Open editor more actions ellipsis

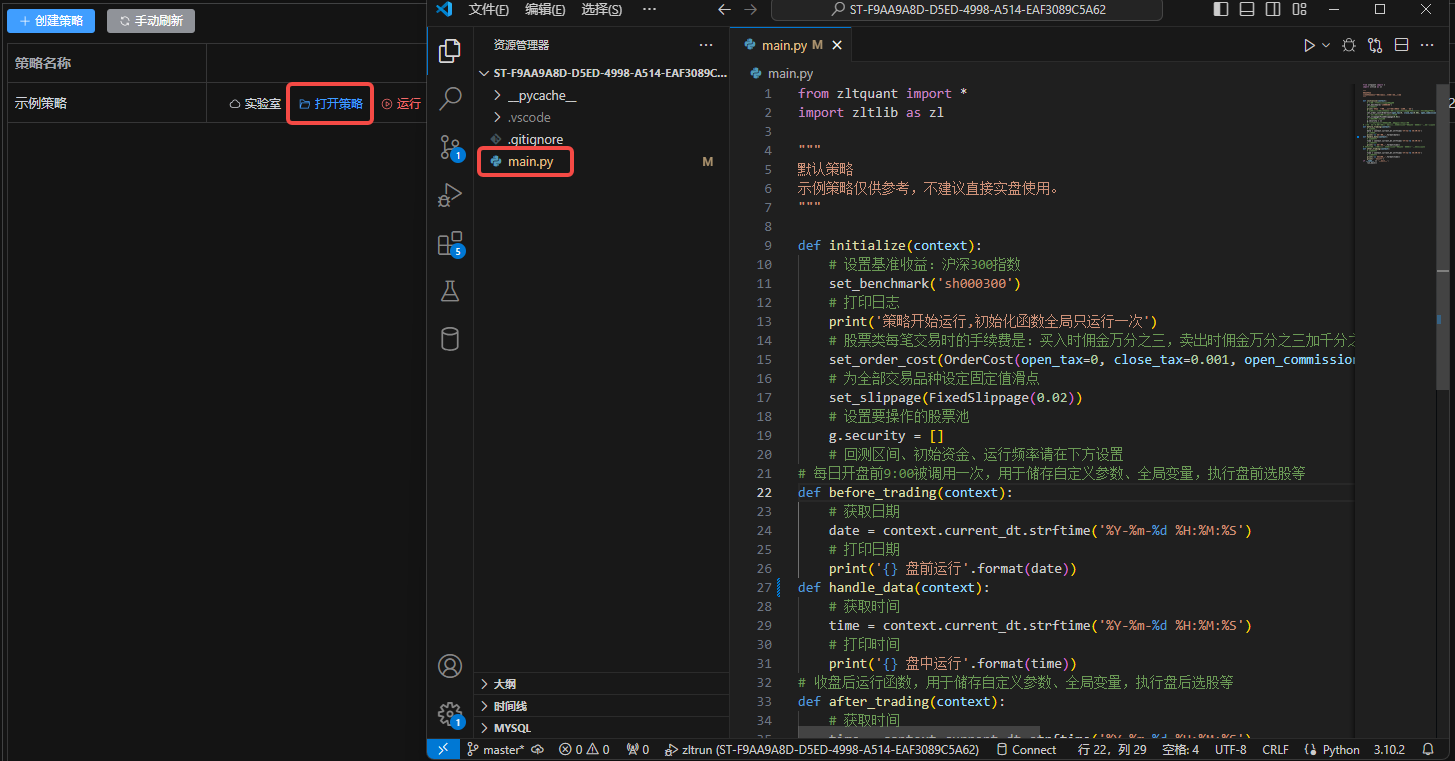pos(1428,45)
